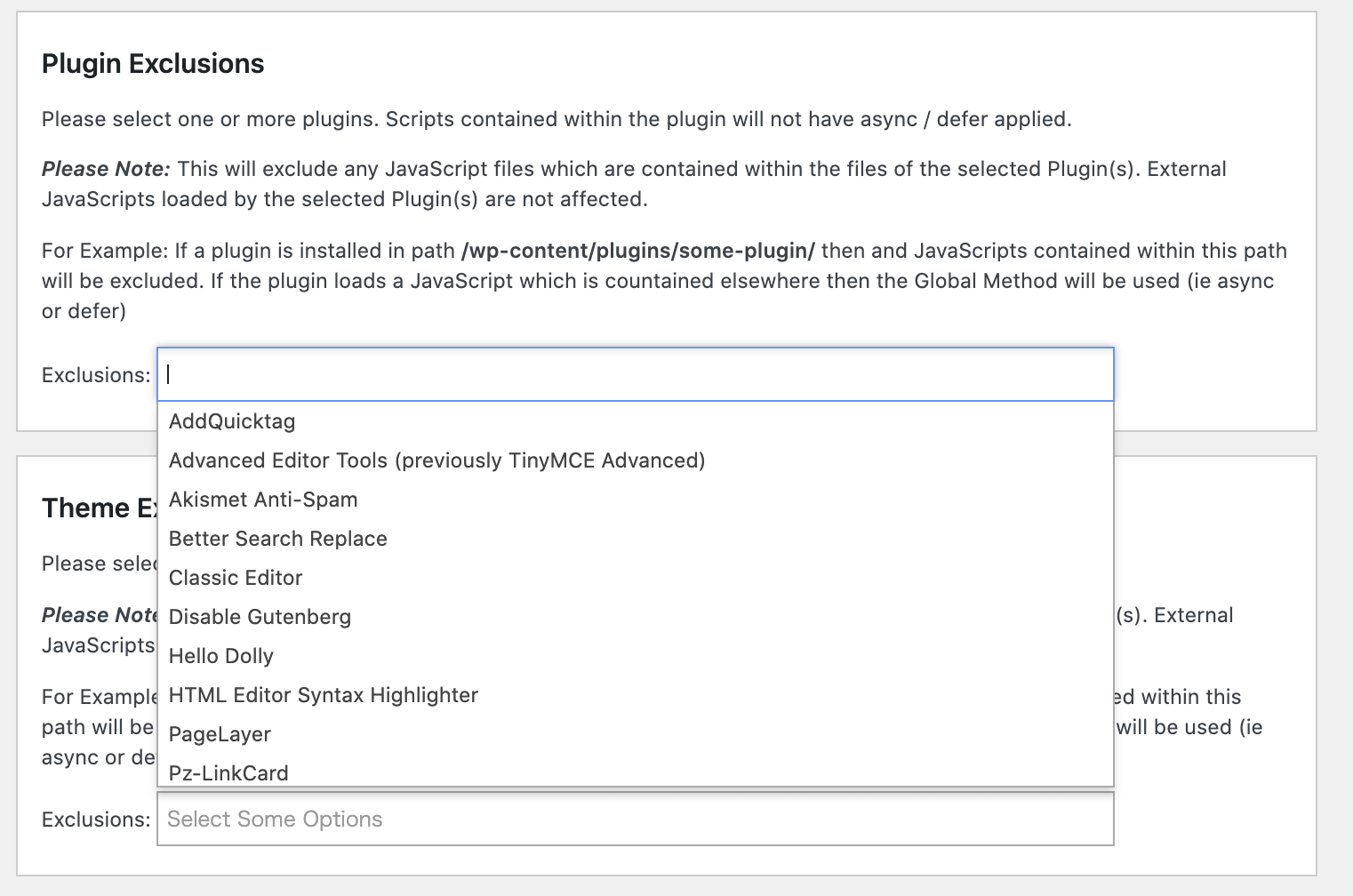The width and height of the screenshot is (1353, 896).
Task: Select HTML Editor Syntax Highlighter plugin
Action: coord(324,695)
